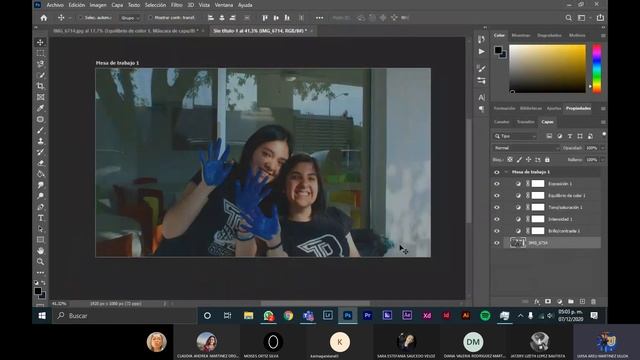This screenshot has width=640, height=360.
Task: Open Google Chrome from the taskbar
Action: (288, 316)
